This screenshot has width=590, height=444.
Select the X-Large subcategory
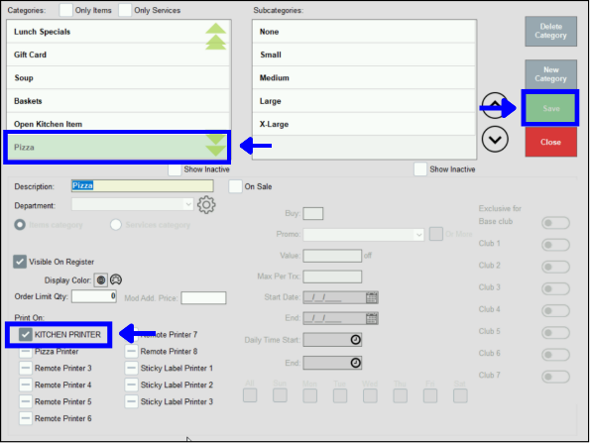pos(364,124)
